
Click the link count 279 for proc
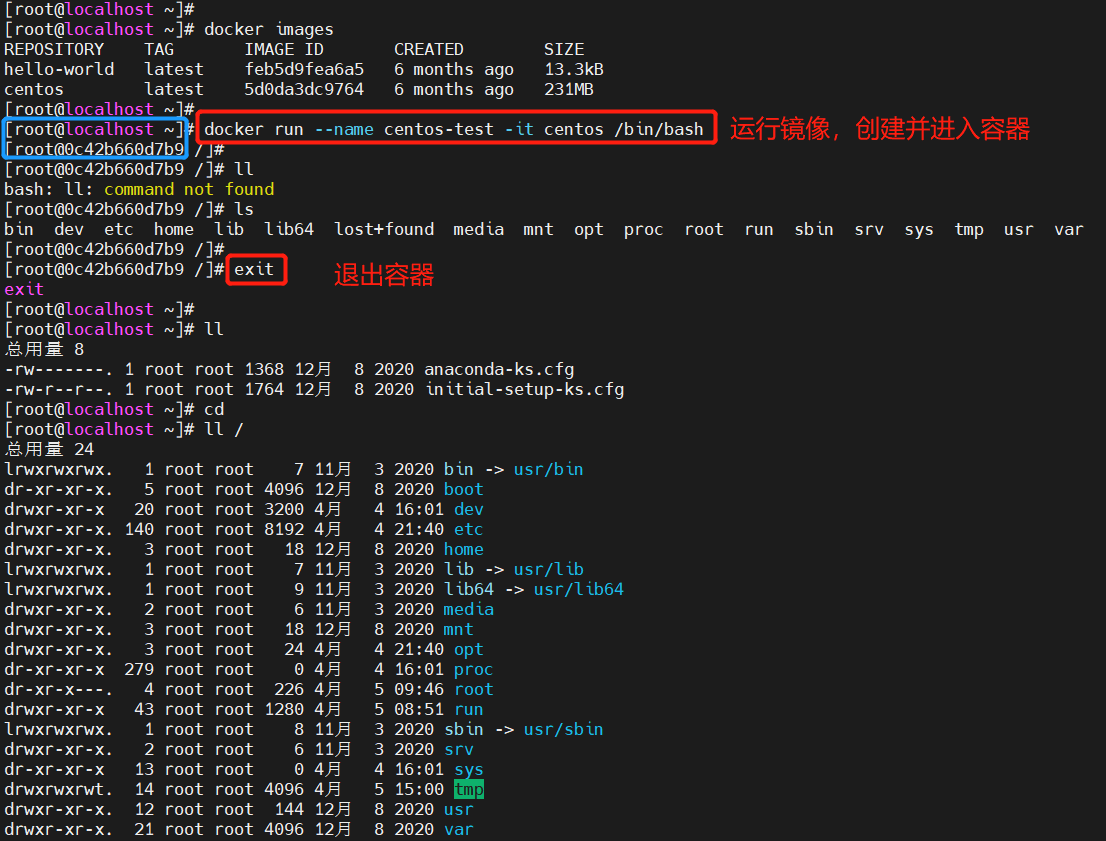139,670
